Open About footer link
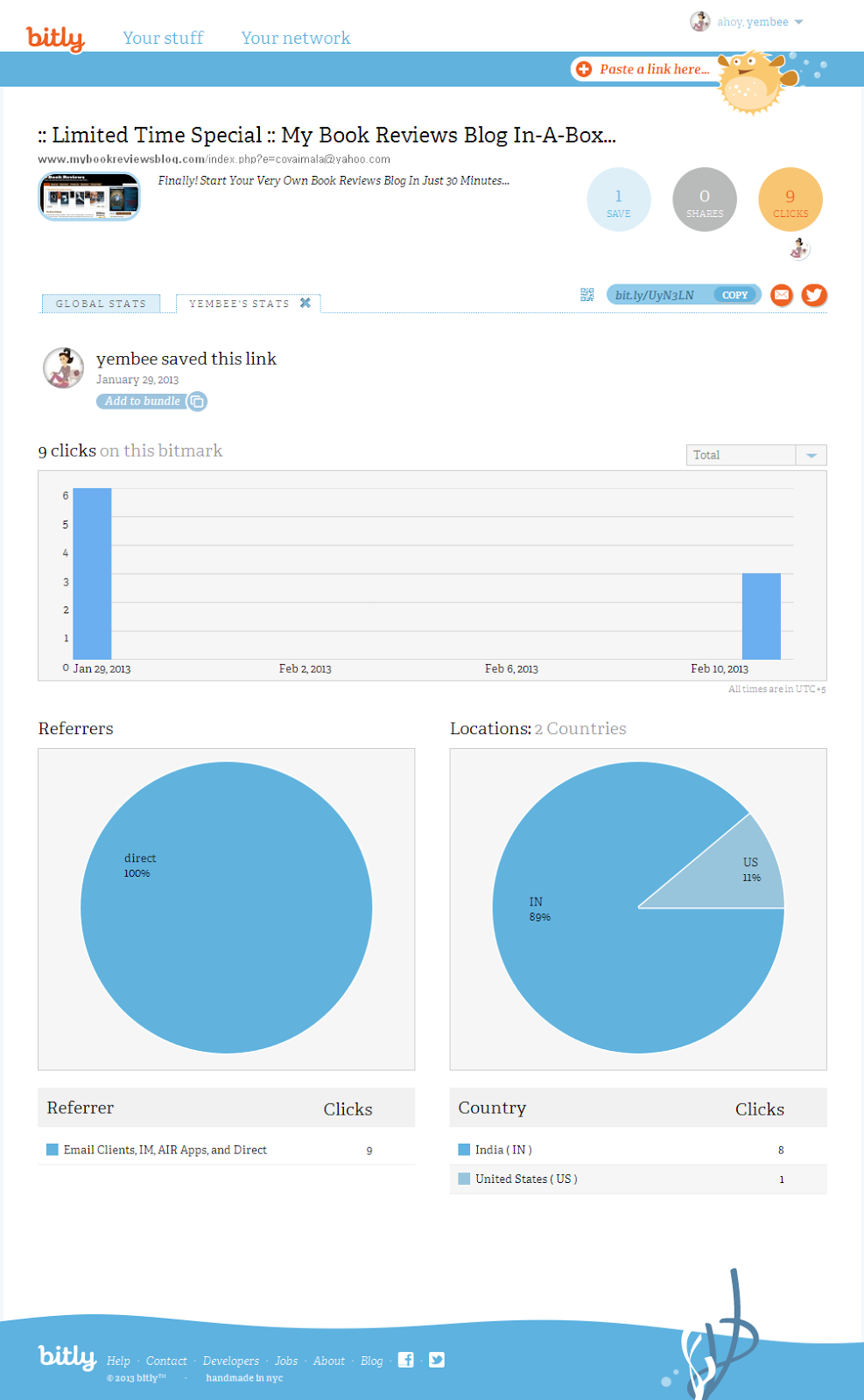Screen dimensions: 864x1400 (329, 1361)
